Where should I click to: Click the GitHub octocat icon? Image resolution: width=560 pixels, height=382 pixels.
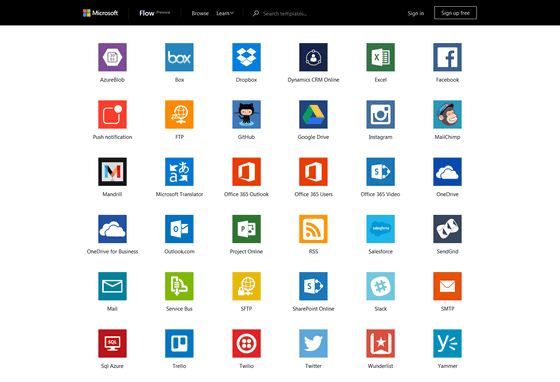tap(246, 114)
